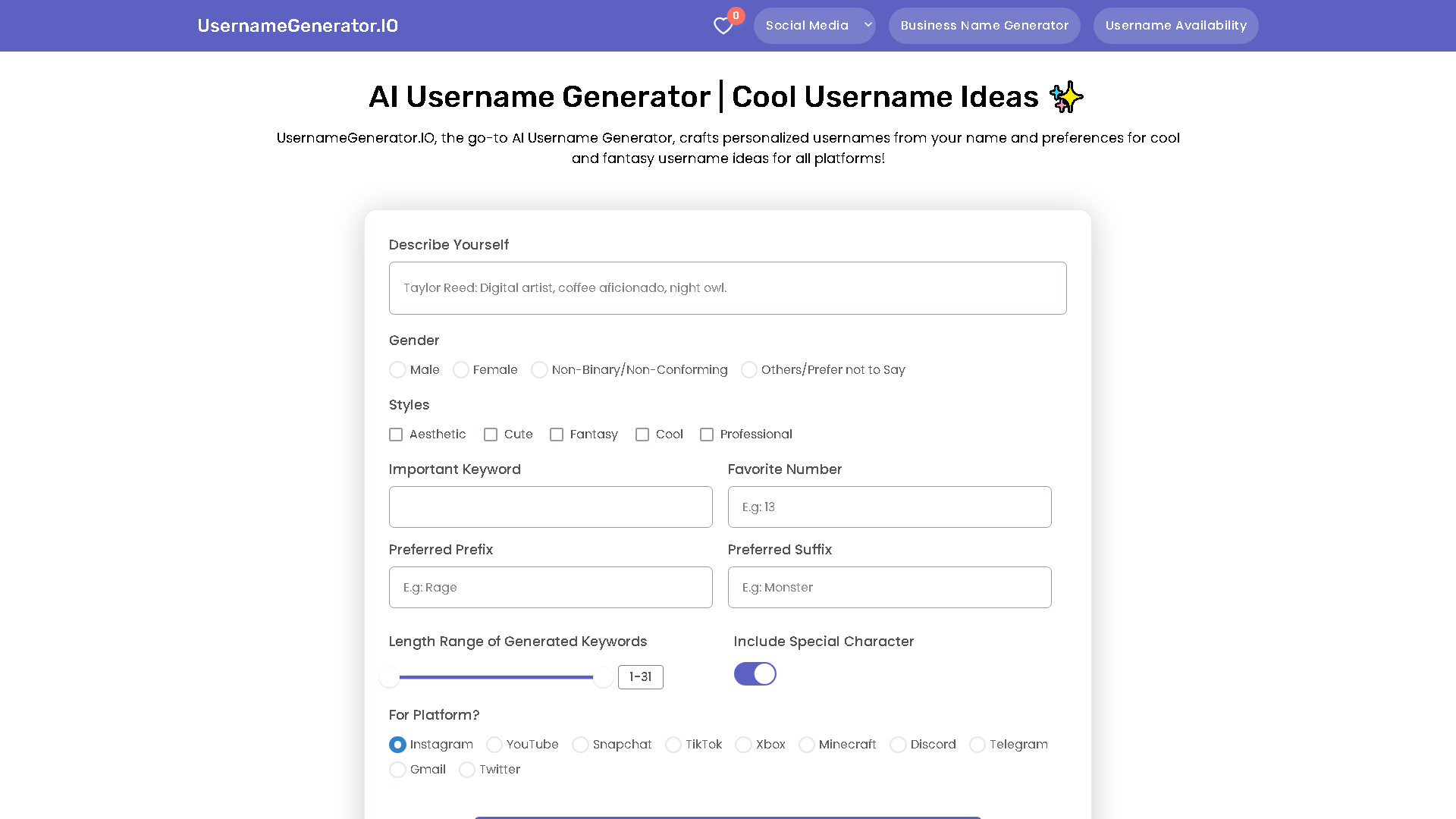Click the UsernameGenerator.IO logo
1456x819 pixels.
[x=297, y=25]
